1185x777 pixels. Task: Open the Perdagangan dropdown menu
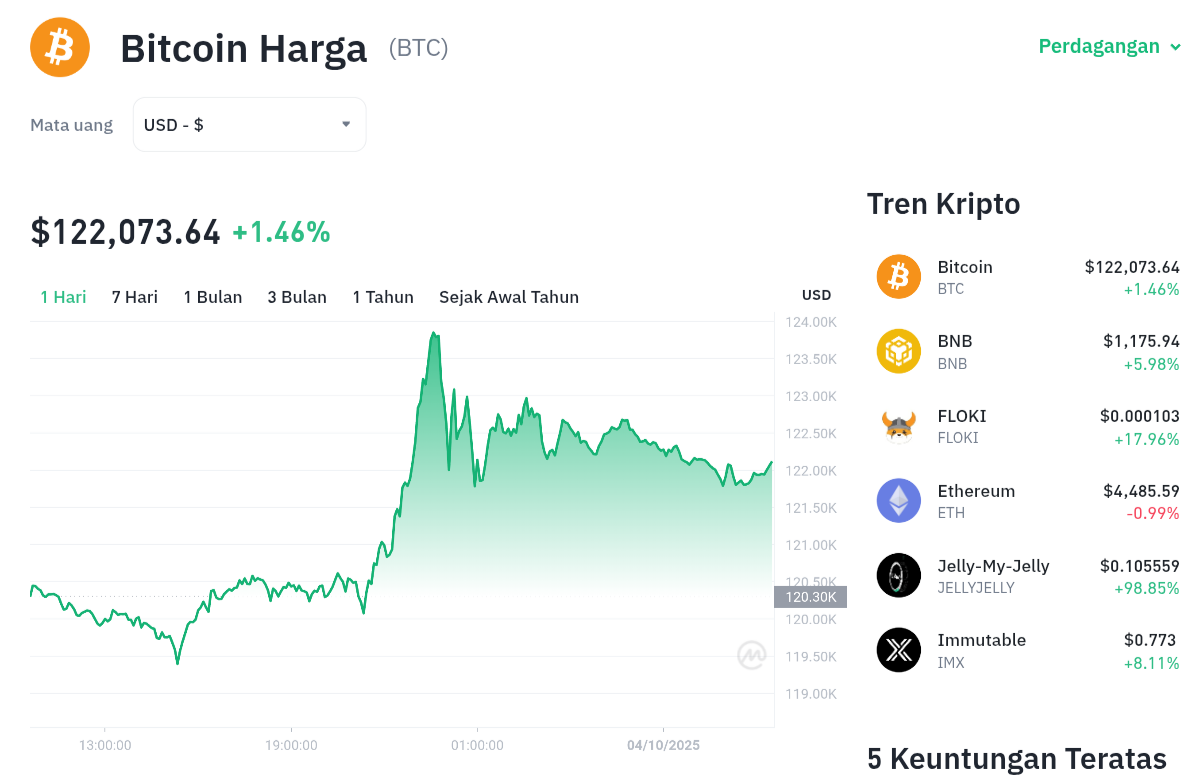(x=1109, y=46)
